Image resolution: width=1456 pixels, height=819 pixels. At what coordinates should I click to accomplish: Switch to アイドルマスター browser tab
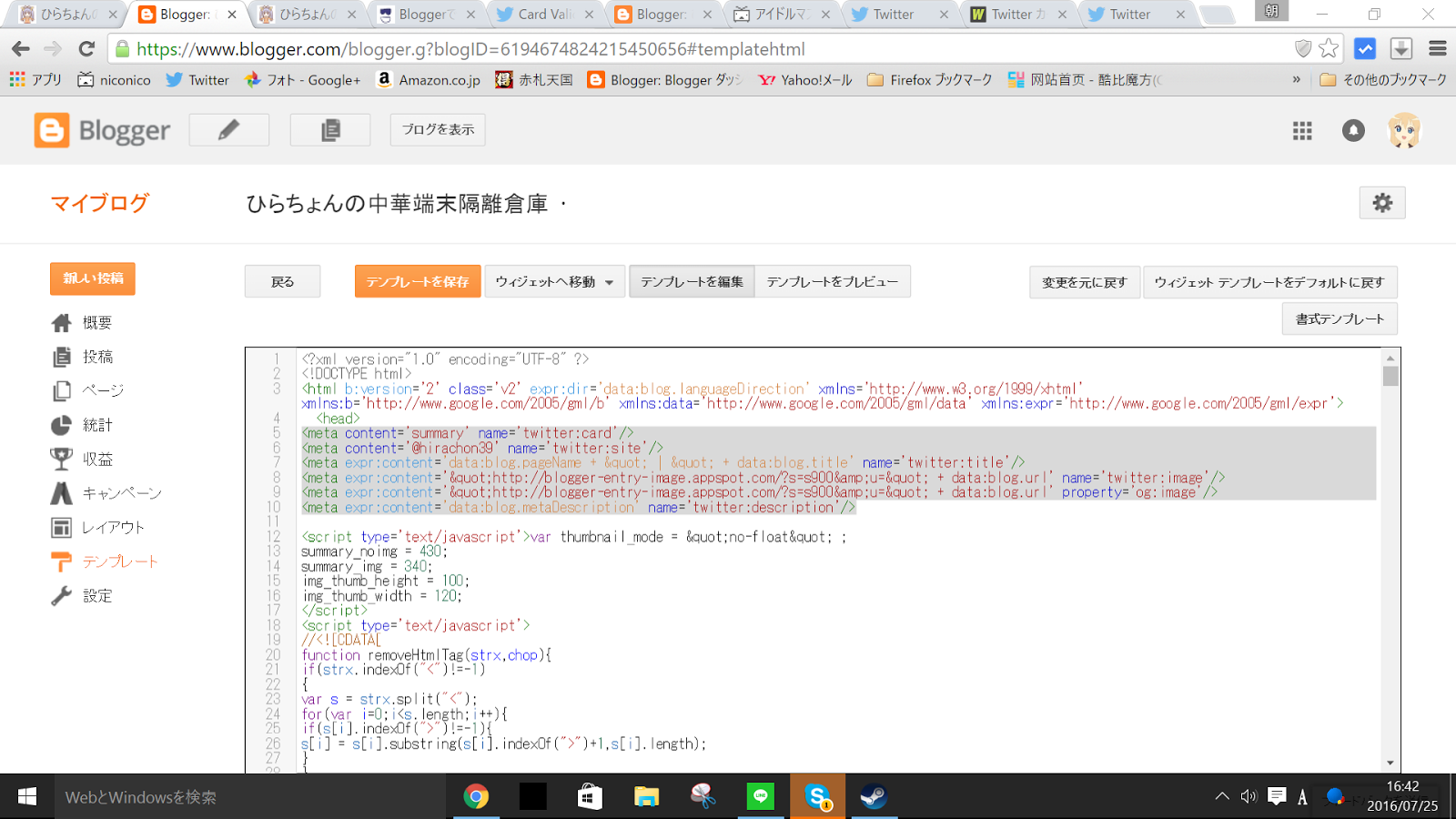(x=781, y=15)
